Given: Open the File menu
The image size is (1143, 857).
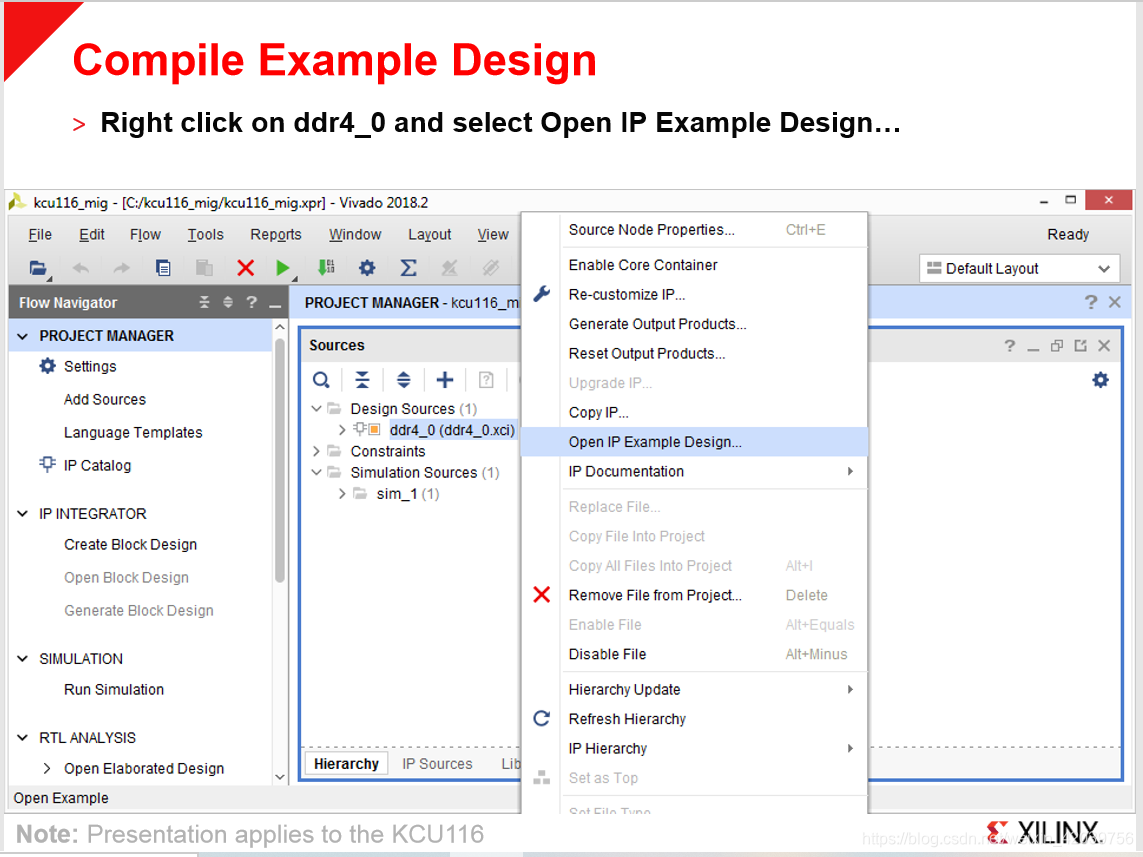Looking at the screenshot, I should (x=40, y=234).
